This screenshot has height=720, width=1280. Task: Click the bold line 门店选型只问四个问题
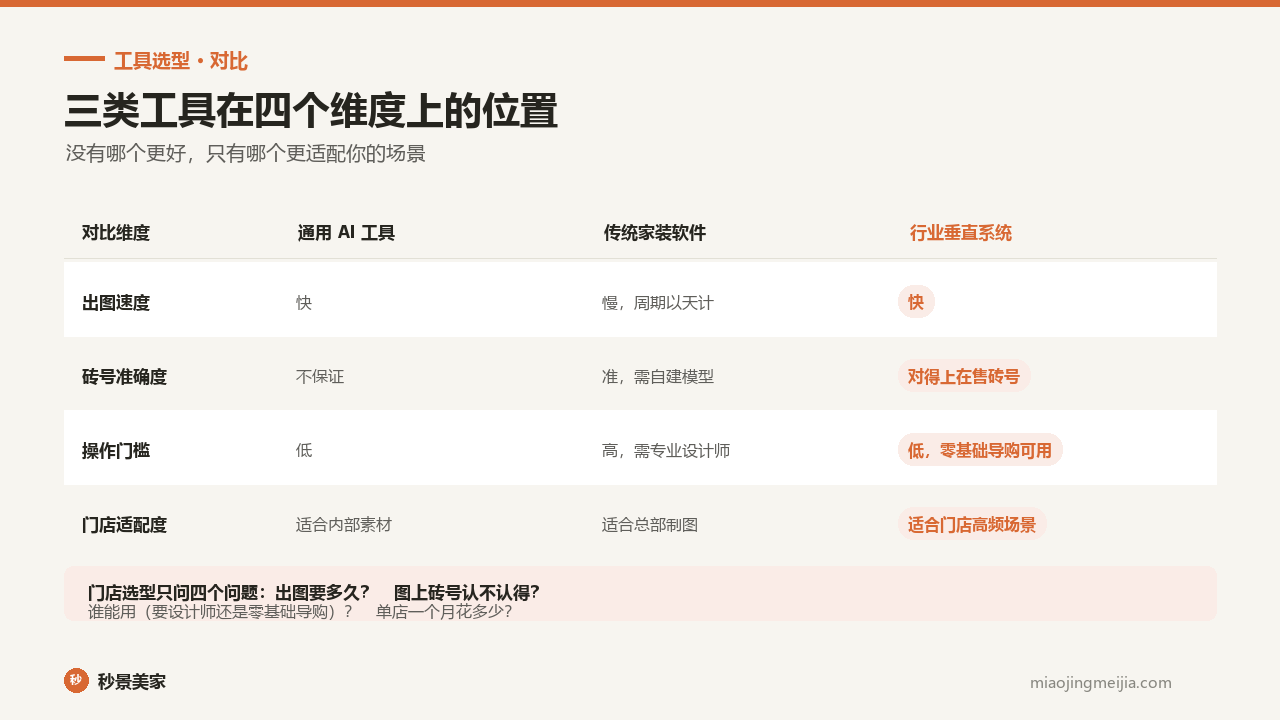point(314,592)
